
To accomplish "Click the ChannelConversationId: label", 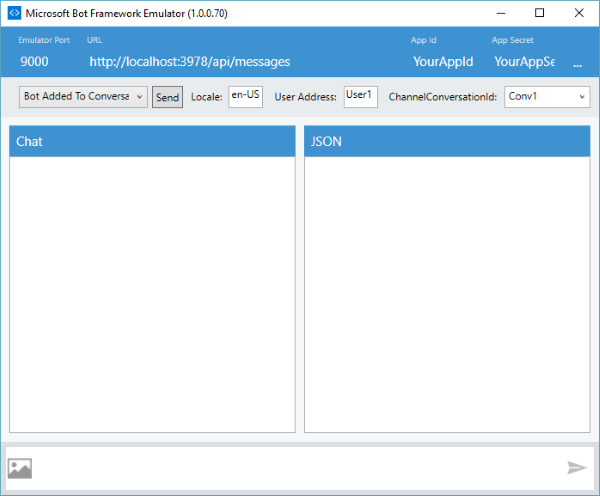I will [443, 97].
